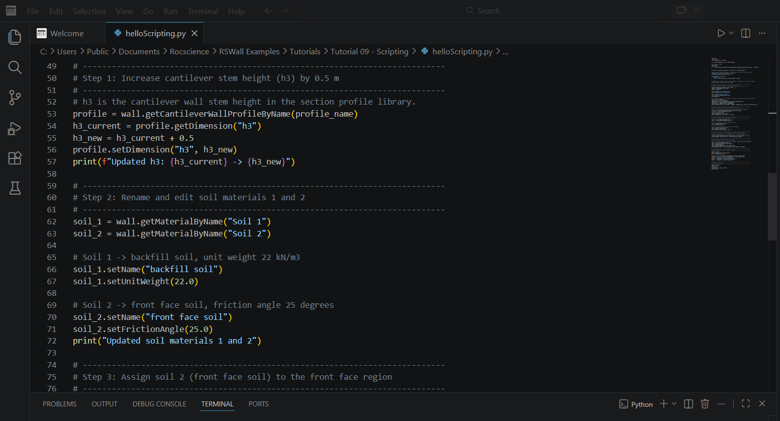
Task: Switch to the PROBLEMS panel tab
Action: 59,404
